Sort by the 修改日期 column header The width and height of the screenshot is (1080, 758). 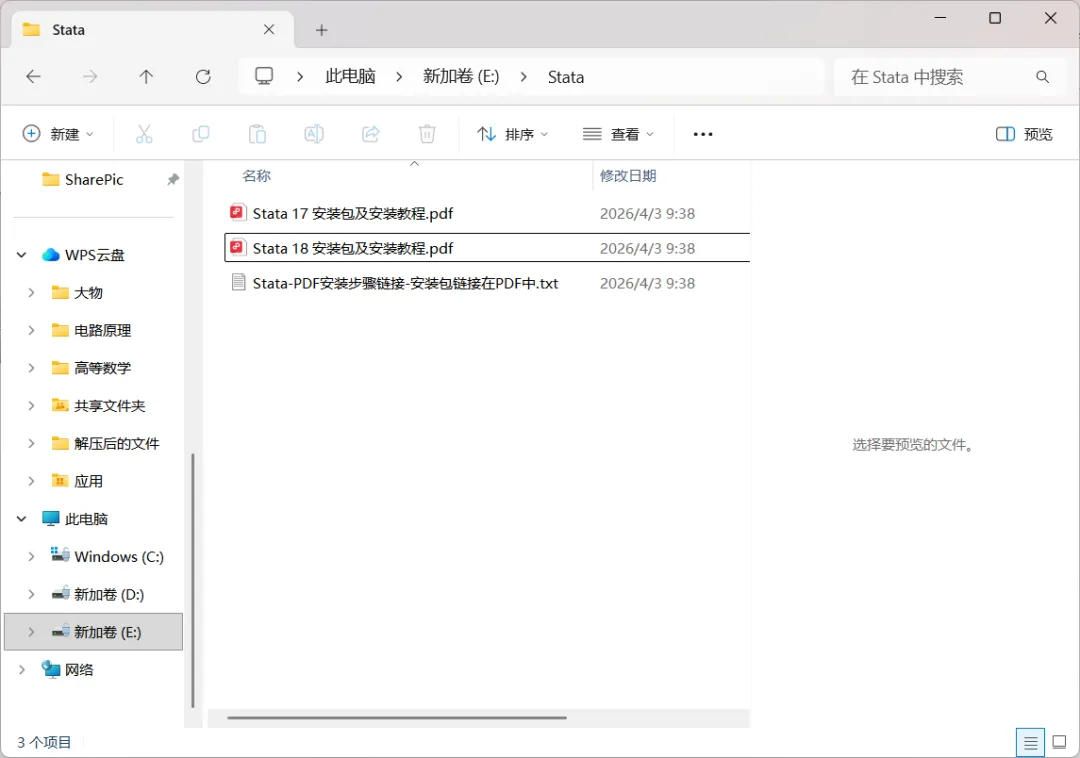tap(627, 176)
